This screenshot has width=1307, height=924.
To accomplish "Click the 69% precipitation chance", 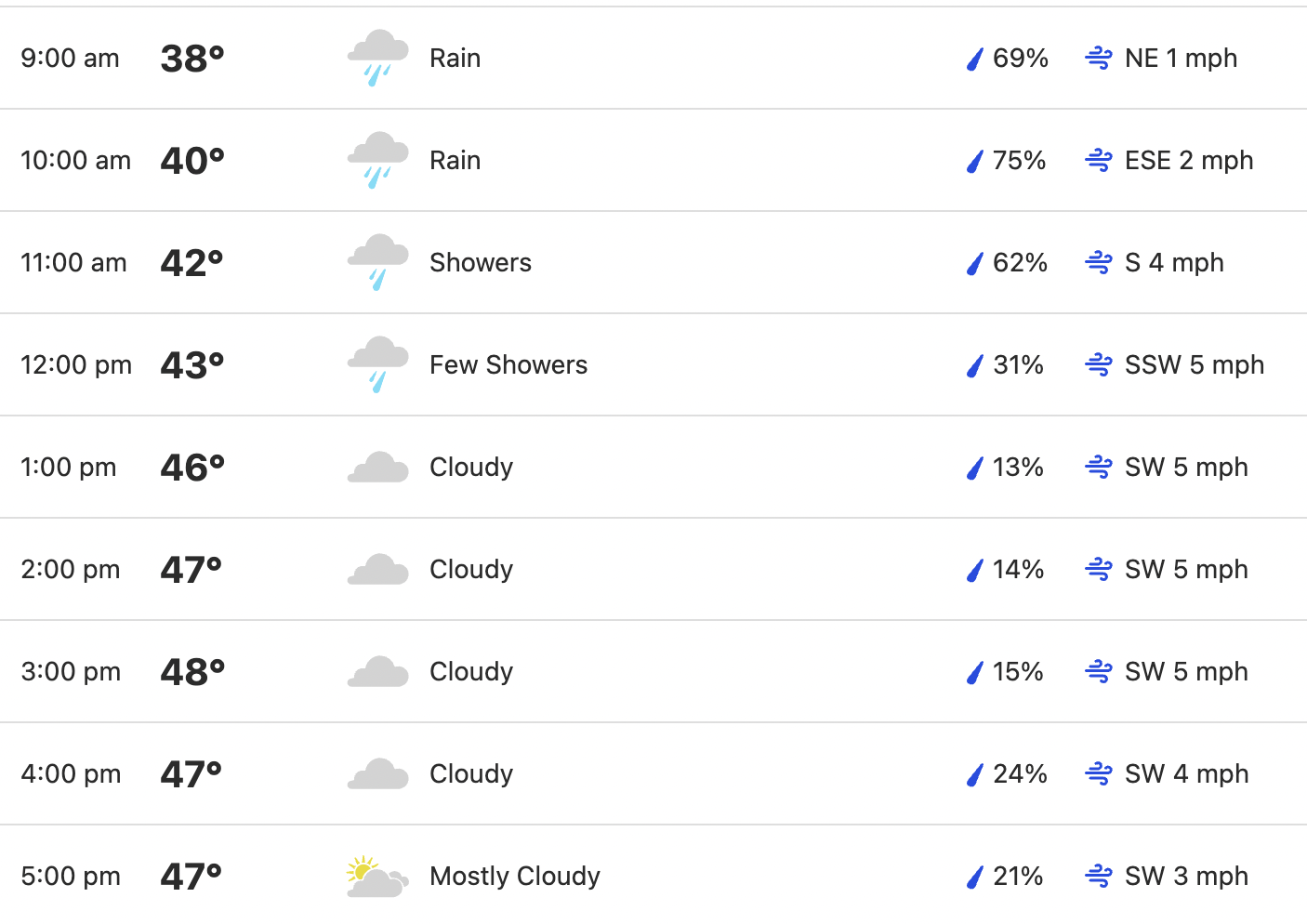I will point(1021,58).
